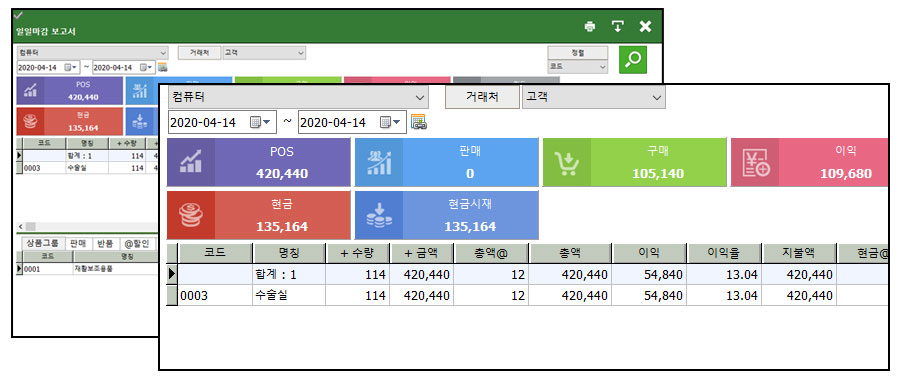Click the 현금시재 cash deposit tile icon
900x382 pixels.
pos(379,215)
